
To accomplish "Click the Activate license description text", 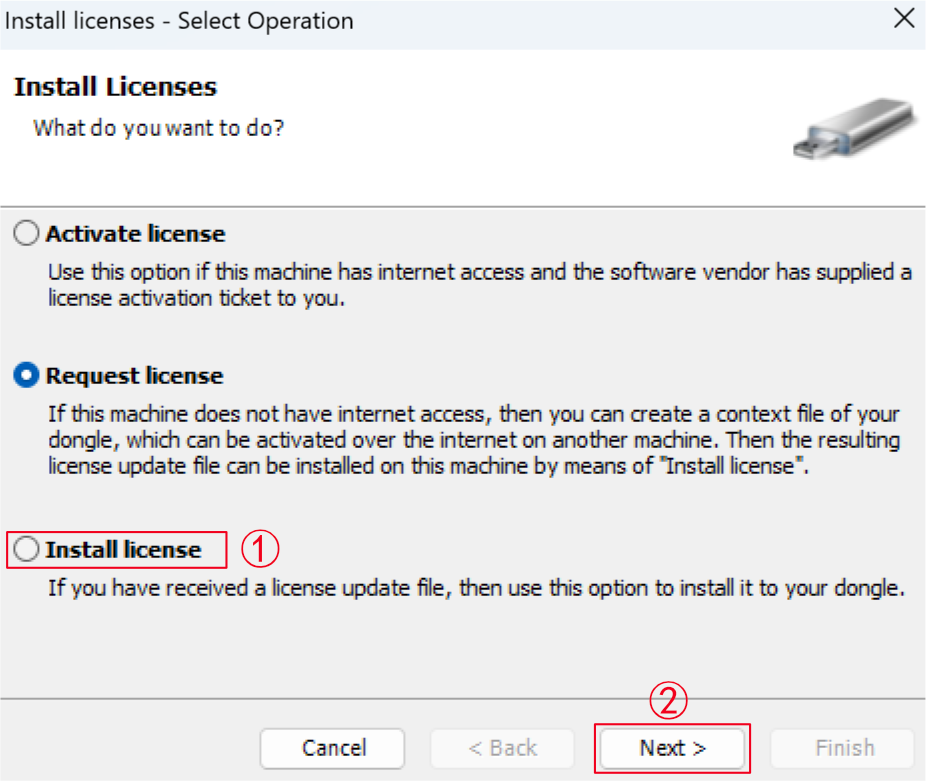I will [480, 285].
